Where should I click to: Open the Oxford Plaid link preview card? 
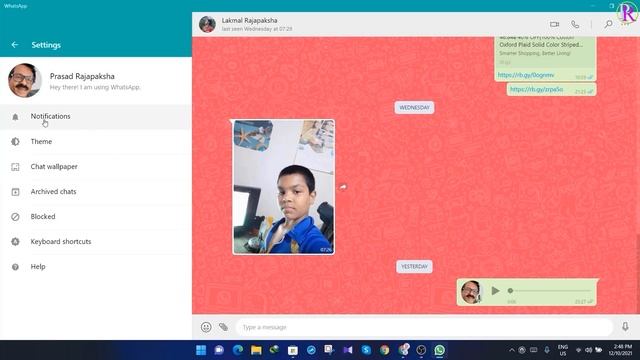click(545, 51)
